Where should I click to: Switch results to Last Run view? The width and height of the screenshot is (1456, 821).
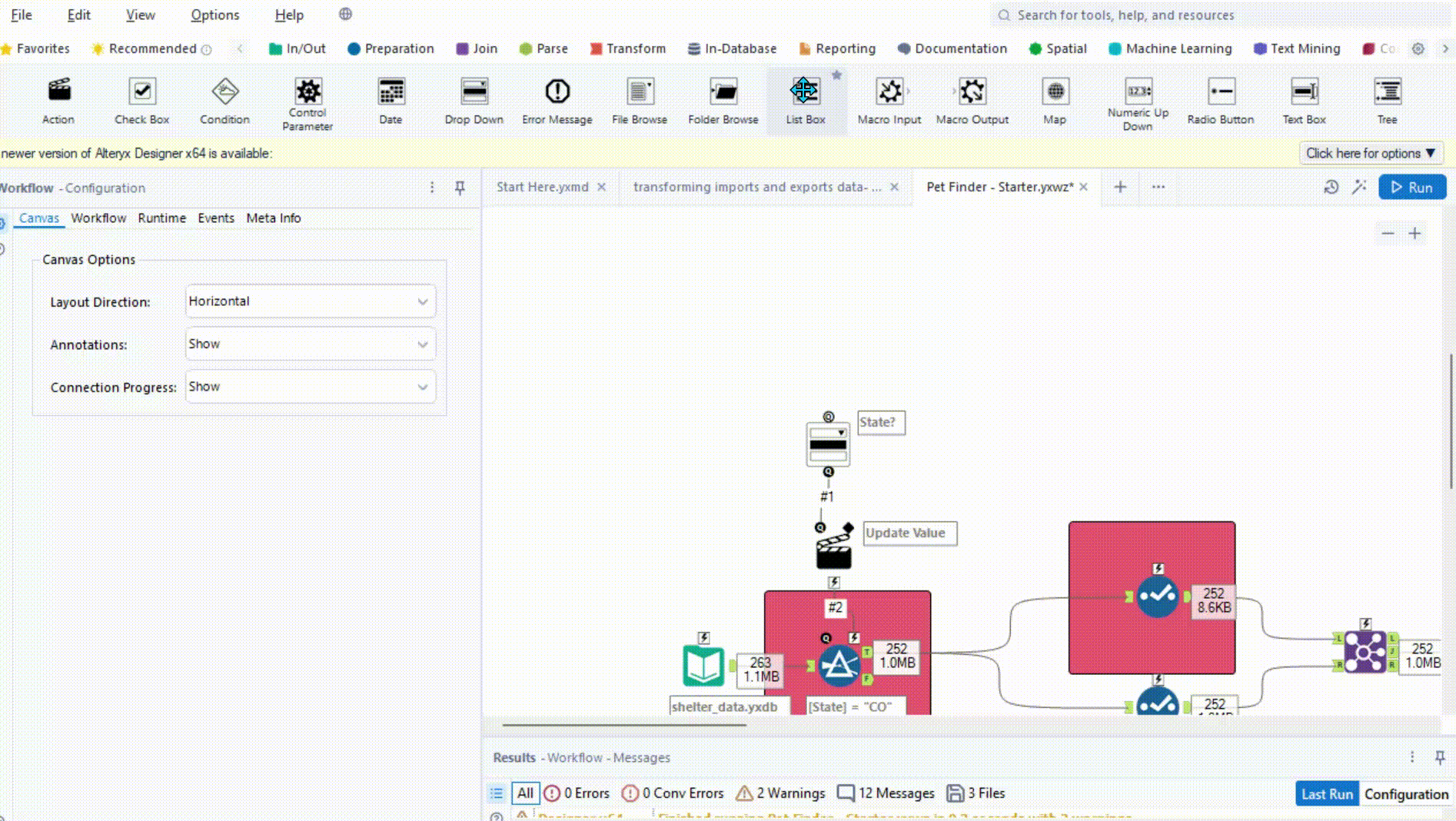click(x=1327, y=794)
